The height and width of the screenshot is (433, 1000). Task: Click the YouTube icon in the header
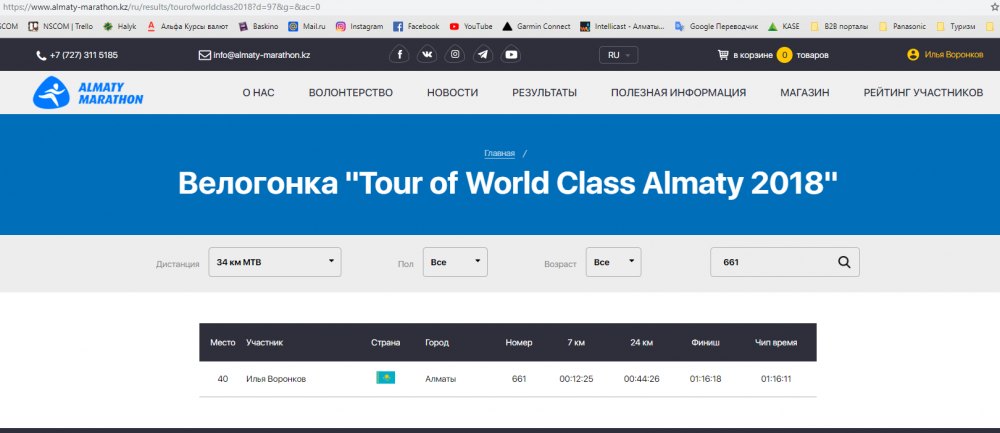[511, 55]
